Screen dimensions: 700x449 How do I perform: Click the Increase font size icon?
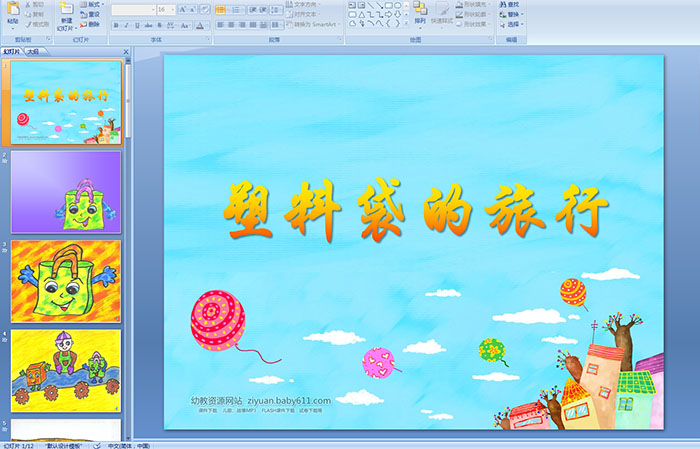click(182, 9)
